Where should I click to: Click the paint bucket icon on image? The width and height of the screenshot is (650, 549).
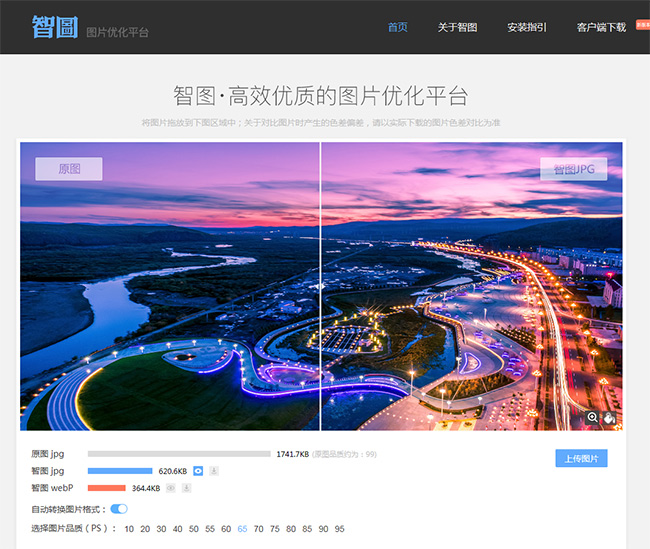[609, 417]
